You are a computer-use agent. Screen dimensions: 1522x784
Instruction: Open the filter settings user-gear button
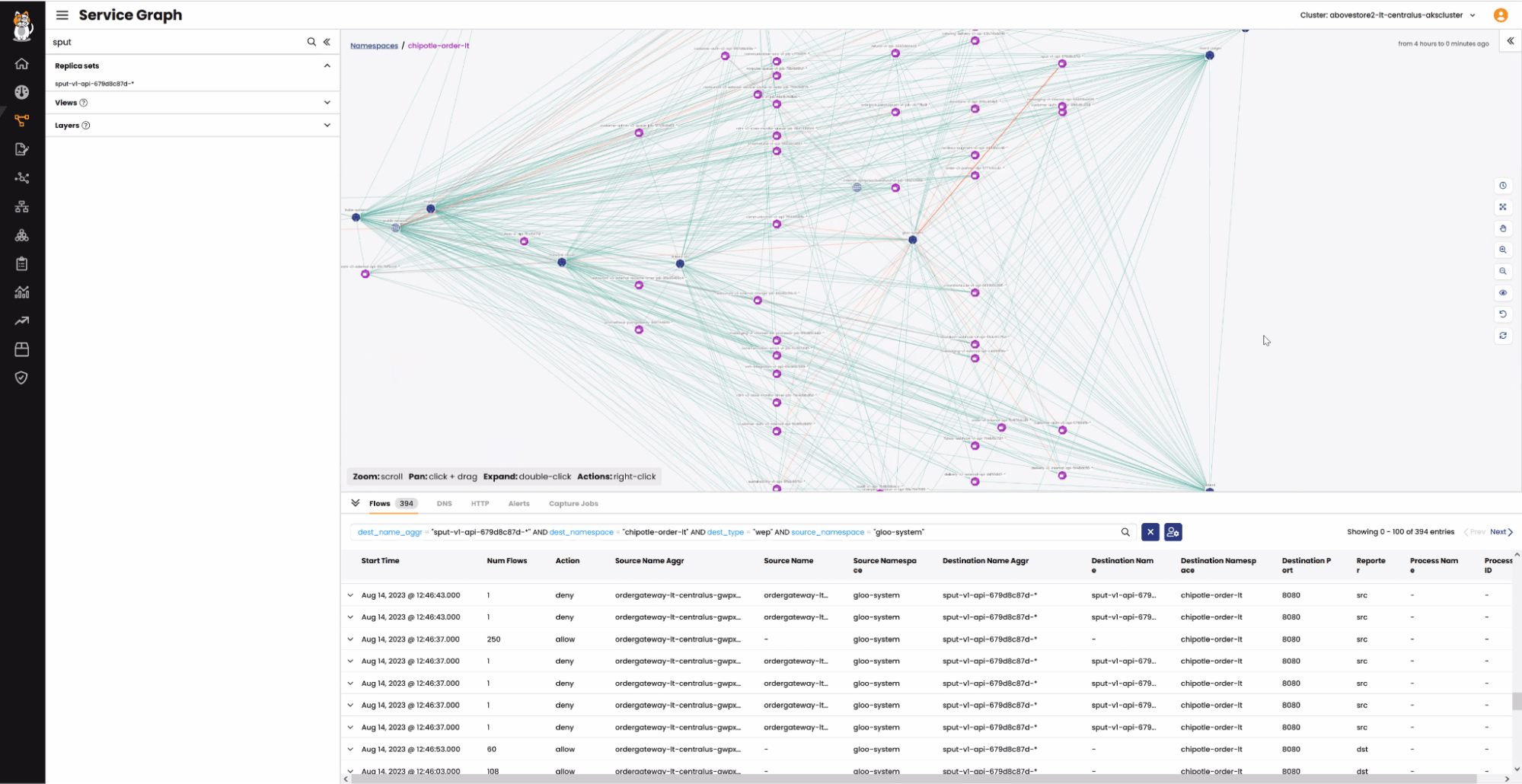(1173, 532)
